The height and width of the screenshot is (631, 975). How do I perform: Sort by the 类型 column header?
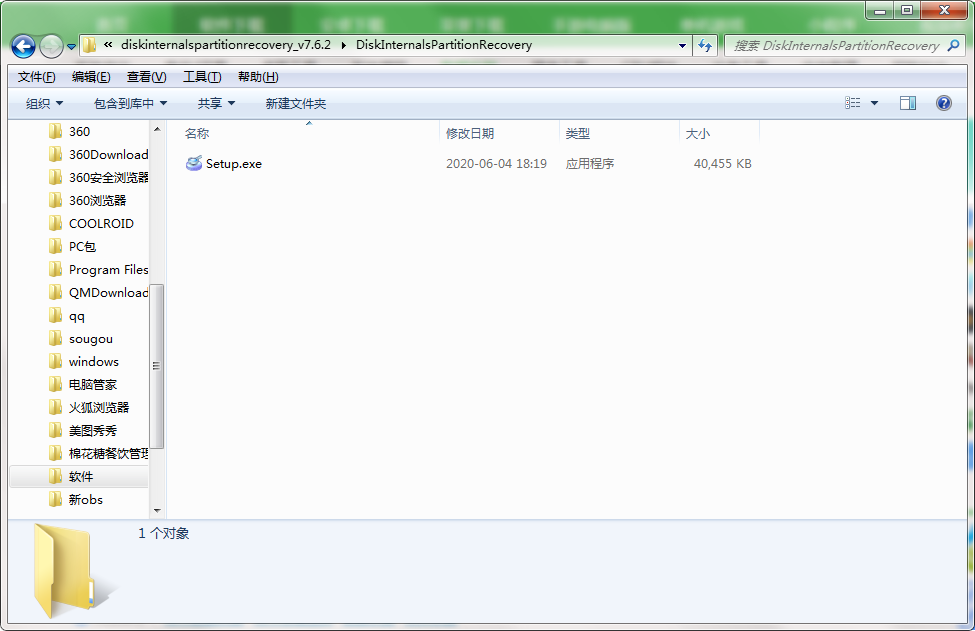tap(578, 134)
